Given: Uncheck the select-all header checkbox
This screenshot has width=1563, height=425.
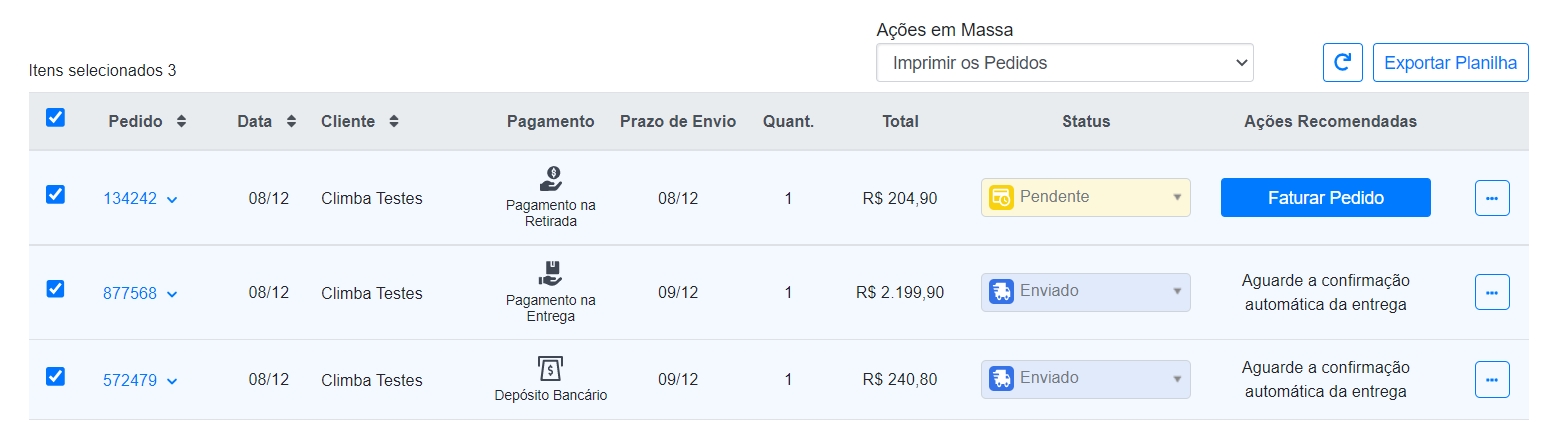Looking at the screenshot, I should 56,118.
